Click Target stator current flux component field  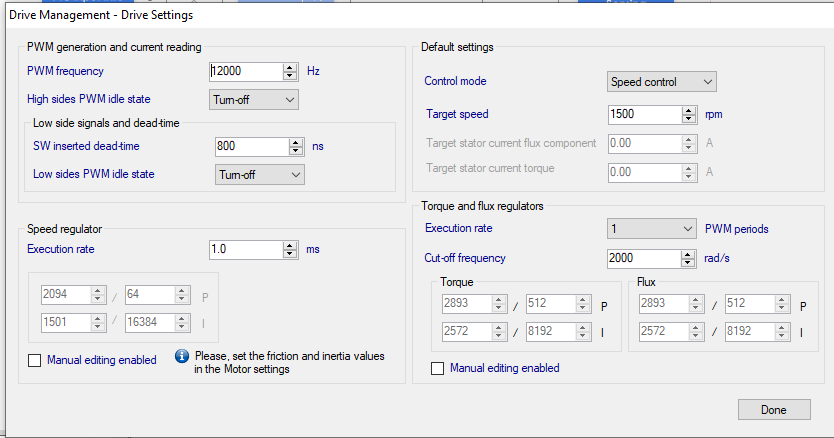tap(646, 144)
